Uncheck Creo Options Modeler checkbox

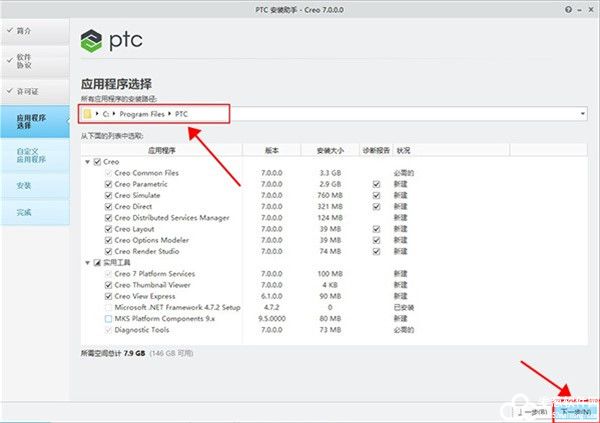(108, 240)
